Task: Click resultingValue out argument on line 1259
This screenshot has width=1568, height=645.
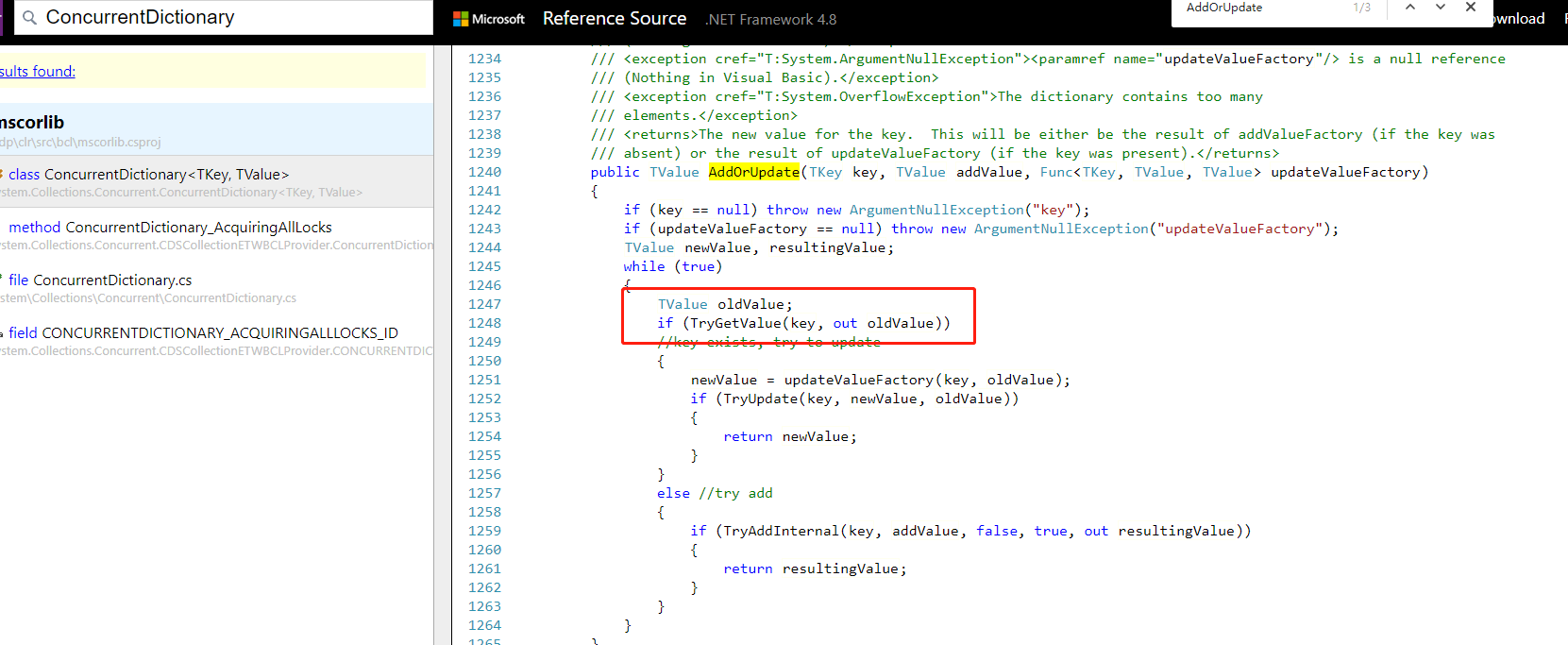Action: point(1176,531)
